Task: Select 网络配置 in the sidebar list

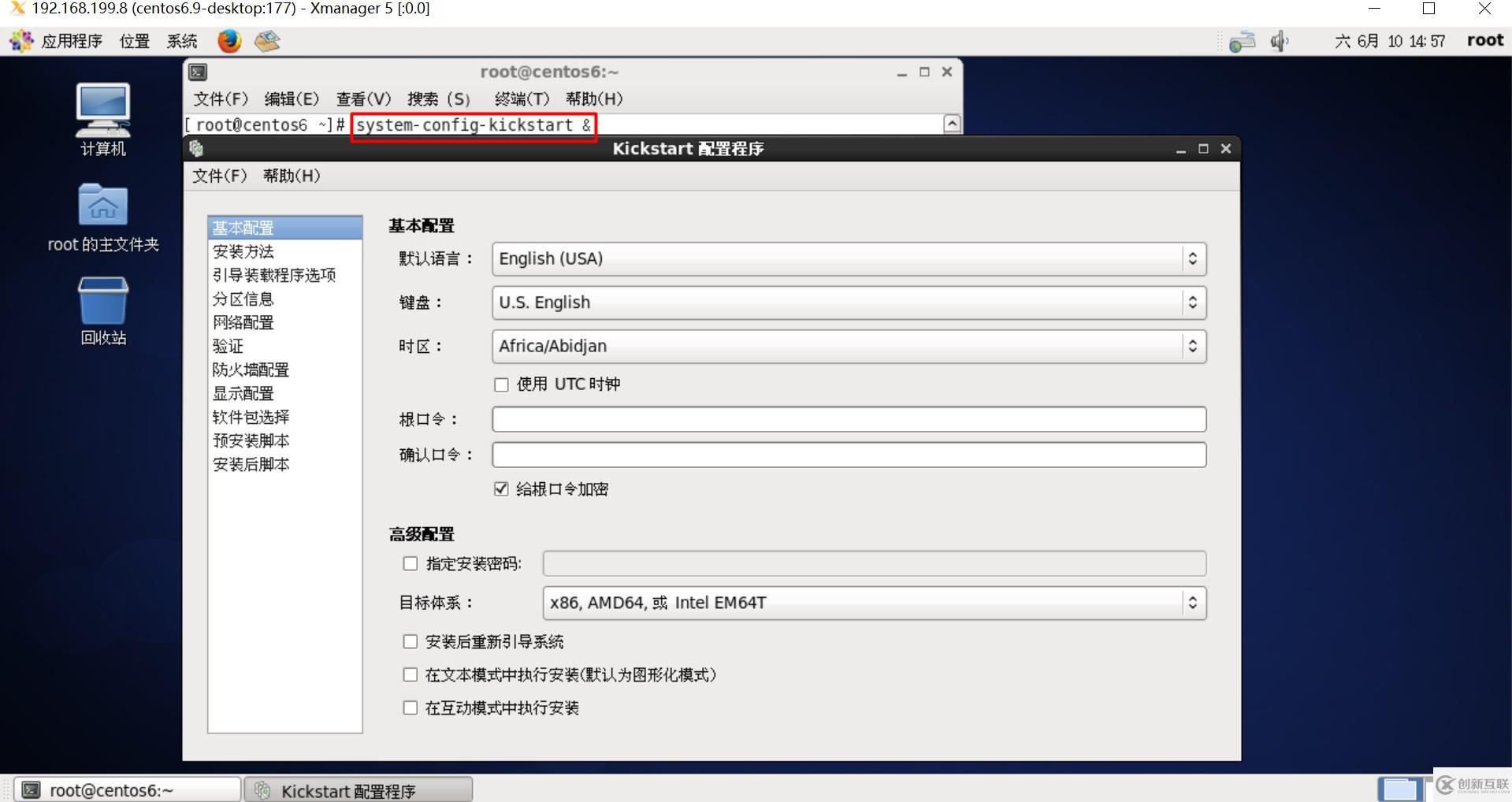Action: click(x=243, y=322)
